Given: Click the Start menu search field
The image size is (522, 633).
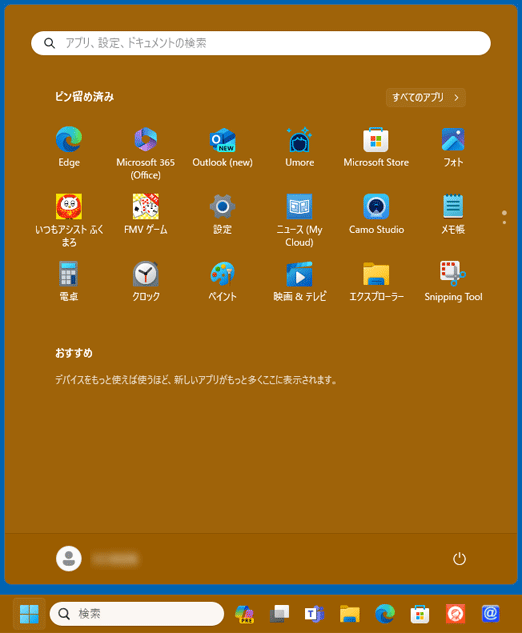Looking at the screenshot, I should [x=261, y=43].
